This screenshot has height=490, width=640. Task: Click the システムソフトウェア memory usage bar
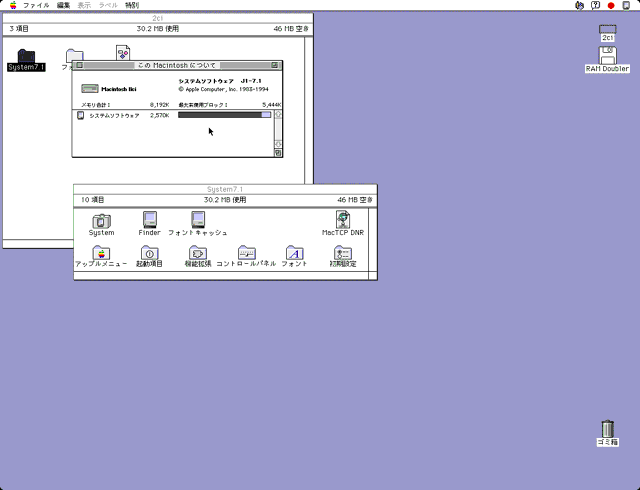(x=224, y=115)
